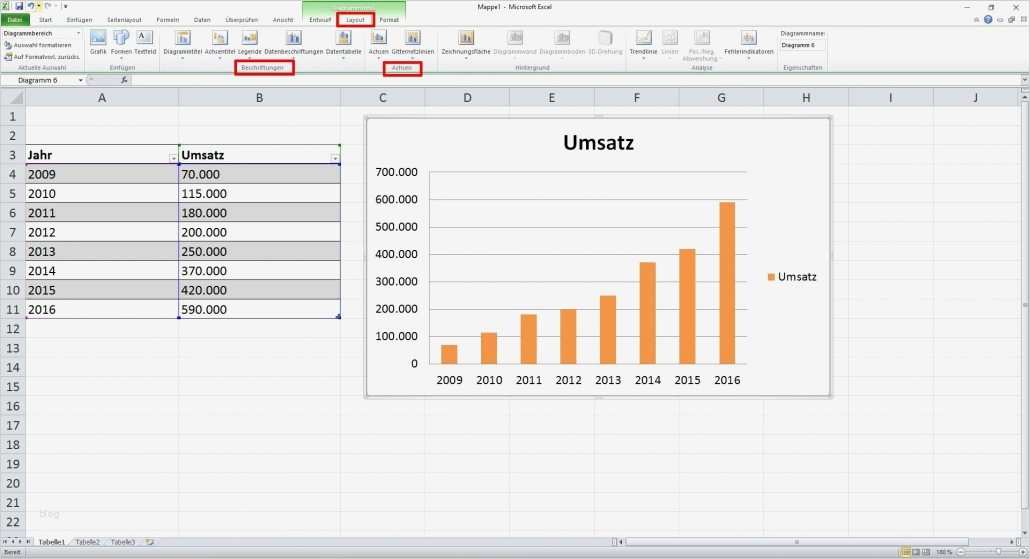Switch to page layout view in status bar
Screen dimensions: 1030x559
916,552
